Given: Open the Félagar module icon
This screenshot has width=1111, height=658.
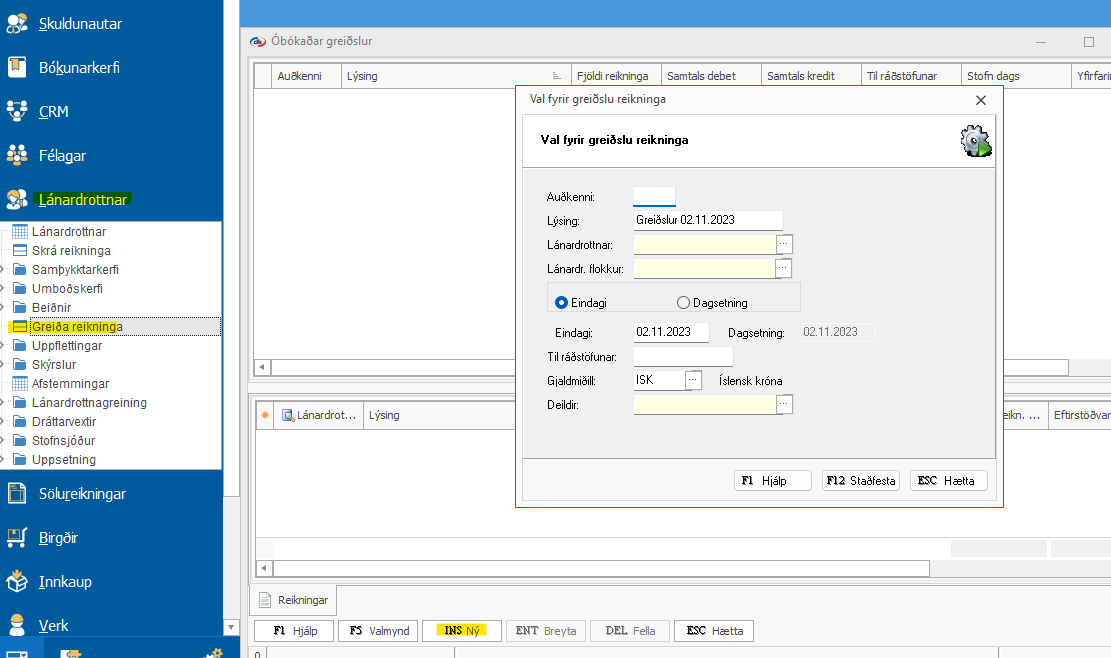Looking at the screenshot, I should tap(17, 156).
